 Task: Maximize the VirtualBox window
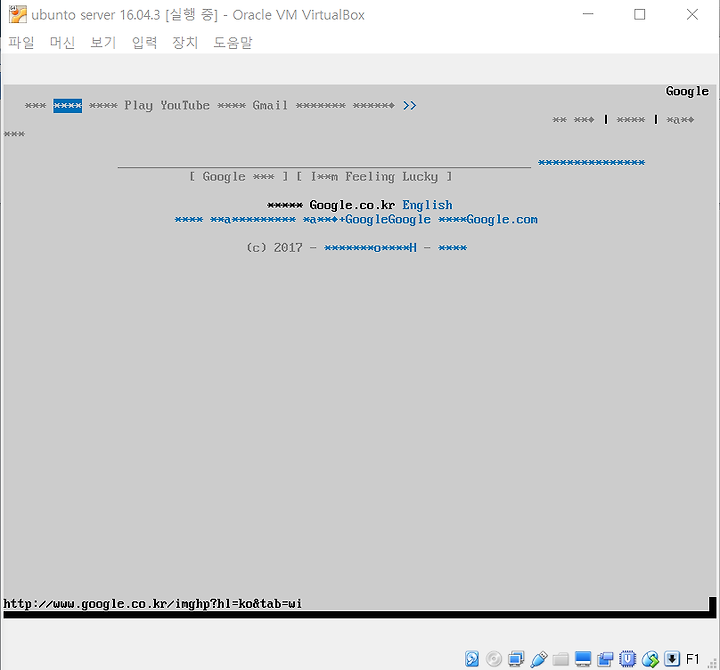pos(640,14)
